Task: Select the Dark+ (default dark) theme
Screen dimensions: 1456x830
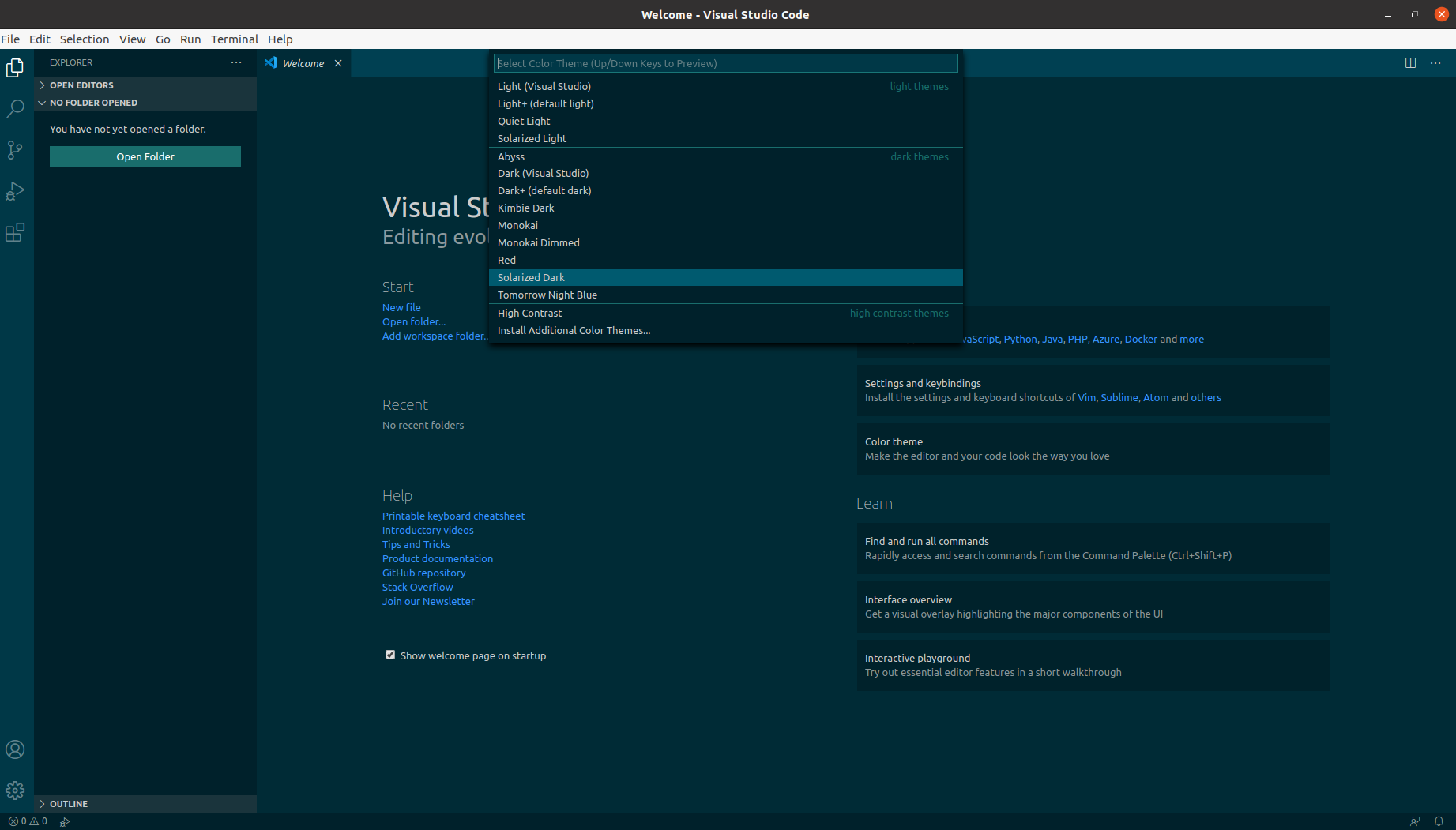Action: point(725,190)
